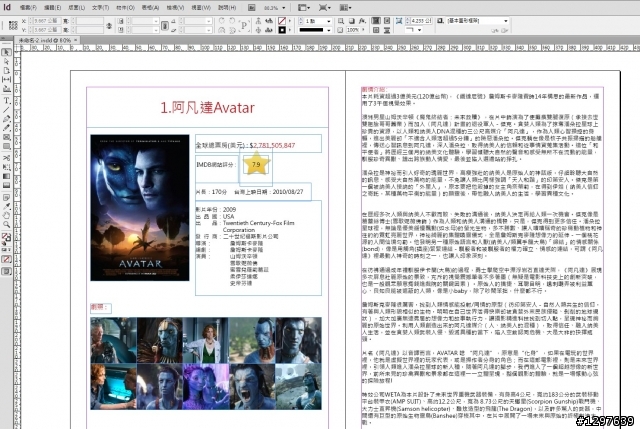
Task: Select the Avatar movie poster image
Action: (140, 207)
